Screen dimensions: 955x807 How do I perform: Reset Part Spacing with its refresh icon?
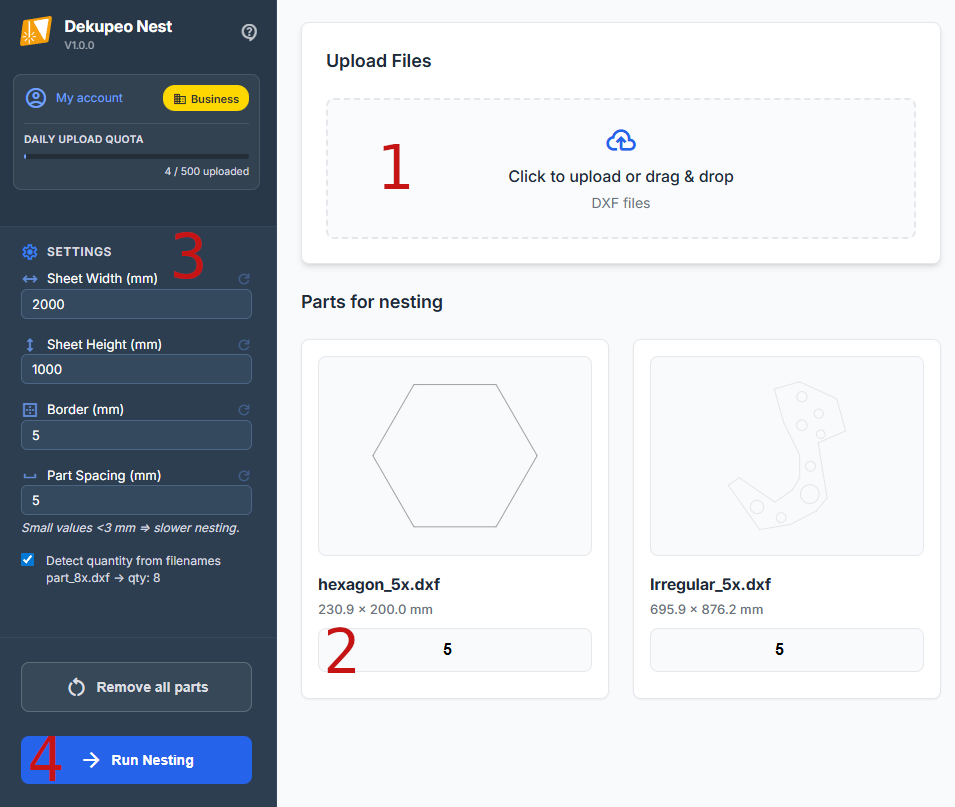pyautogui.click(x=244, y=476)
